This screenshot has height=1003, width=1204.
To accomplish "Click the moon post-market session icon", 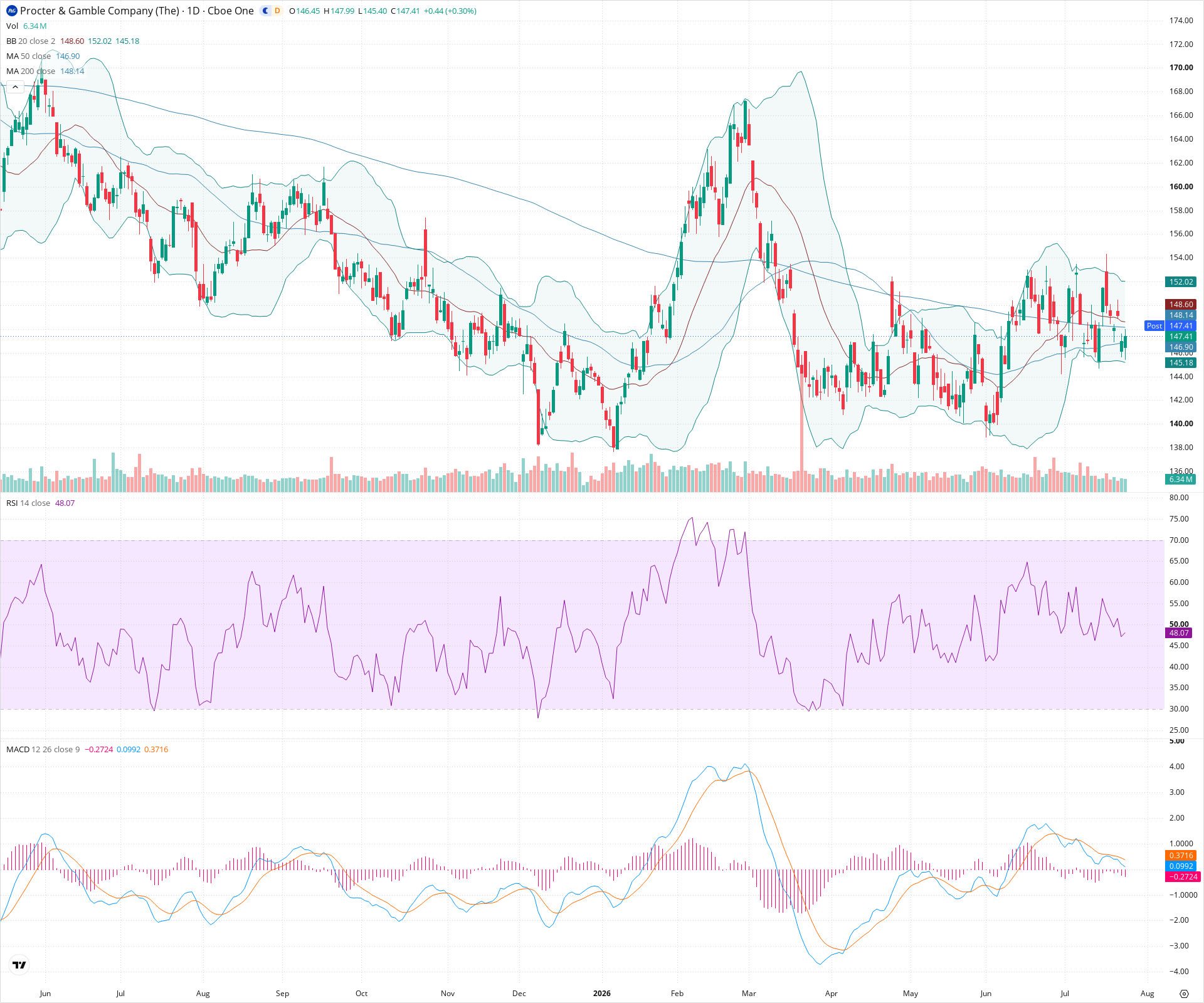I will click(266, 11).
